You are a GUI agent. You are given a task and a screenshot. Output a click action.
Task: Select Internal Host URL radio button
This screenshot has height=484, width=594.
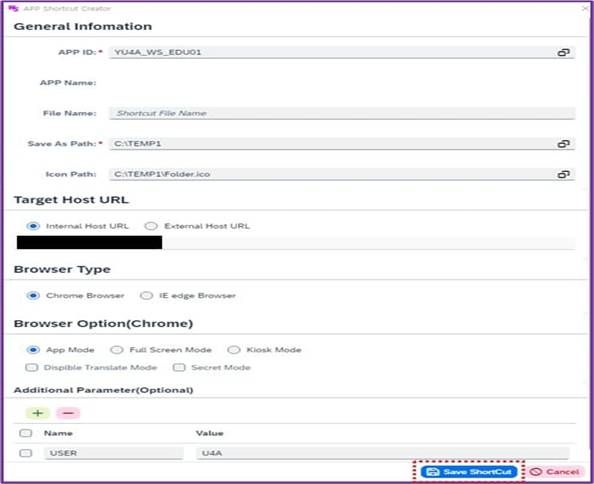click(x=33, y=226)
